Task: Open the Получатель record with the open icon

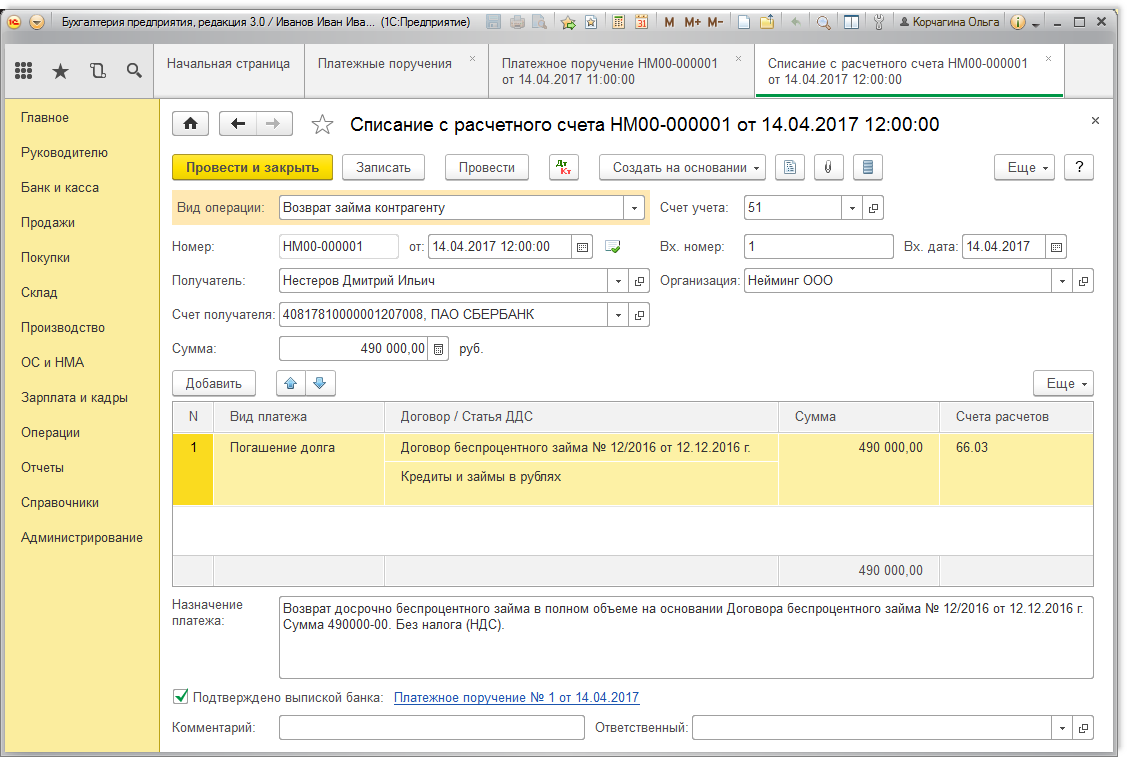Action: click(x=639, y=281)
